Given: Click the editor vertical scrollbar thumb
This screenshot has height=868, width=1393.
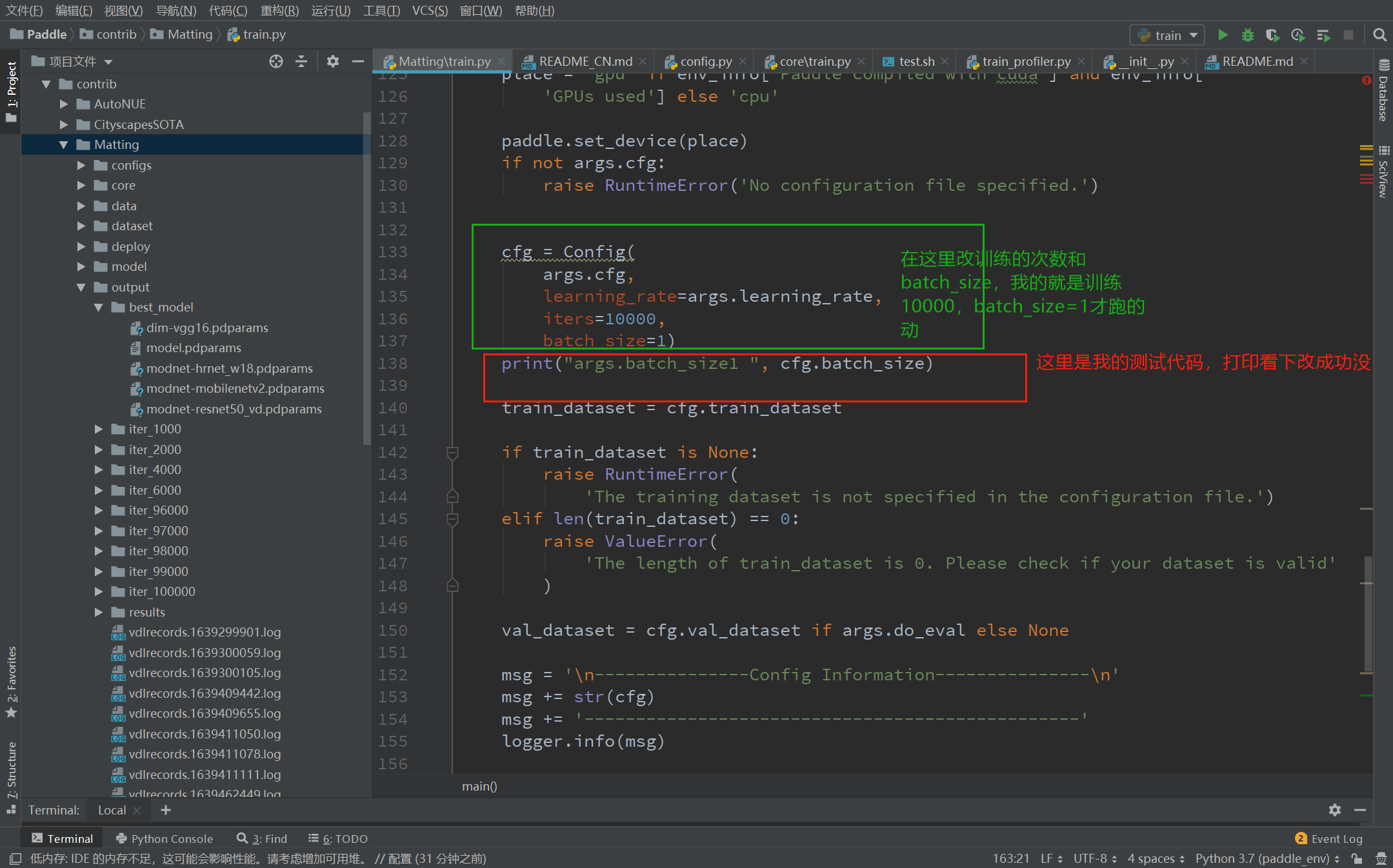Looking at the screenshot, I should pyautogui.click(x=1368, y=613).
